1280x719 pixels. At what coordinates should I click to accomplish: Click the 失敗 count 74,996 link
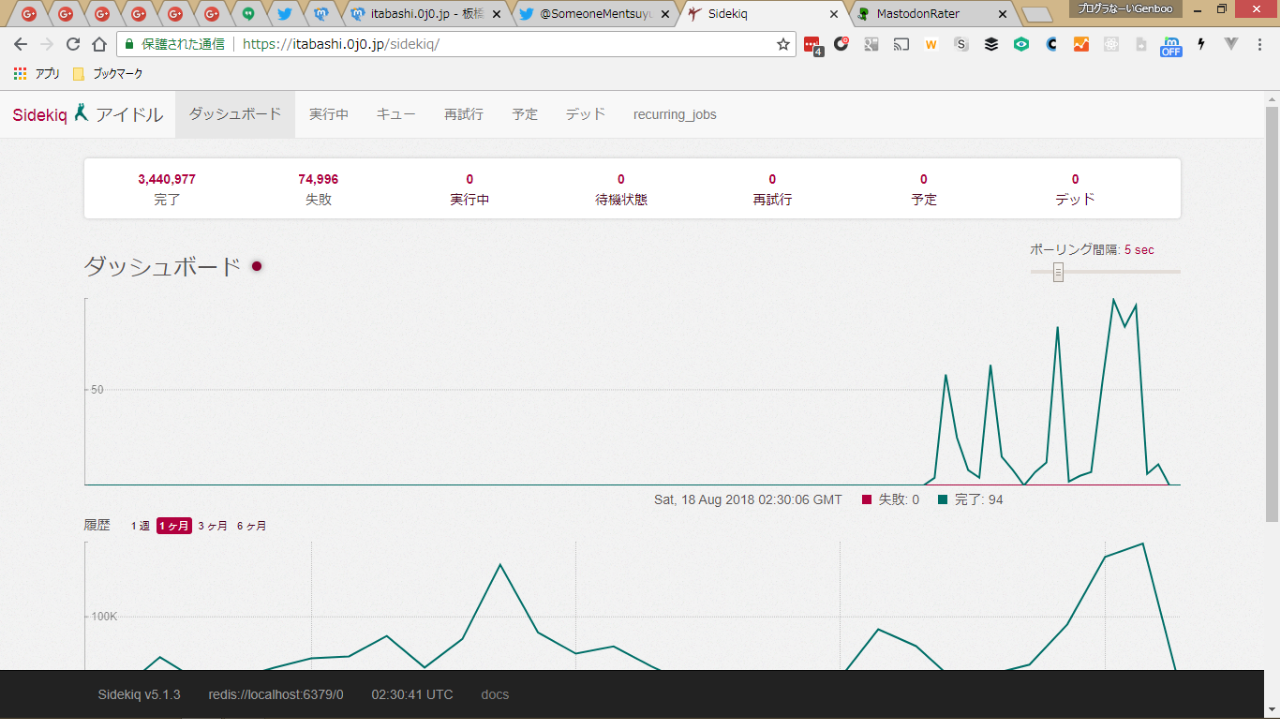[318, 180]
